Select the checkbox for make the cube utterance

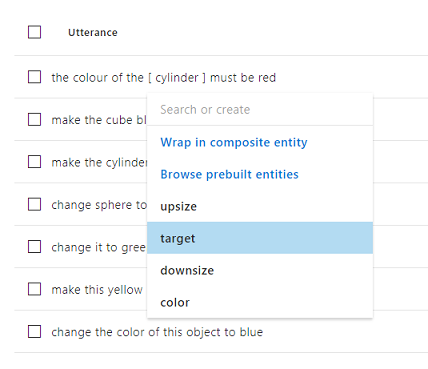click(x=34, y=119)
